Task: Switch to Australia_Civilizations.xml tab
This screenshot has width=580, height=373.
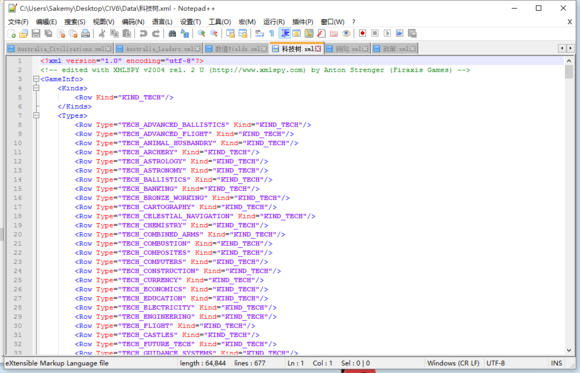Action: (x=59, y=48)
